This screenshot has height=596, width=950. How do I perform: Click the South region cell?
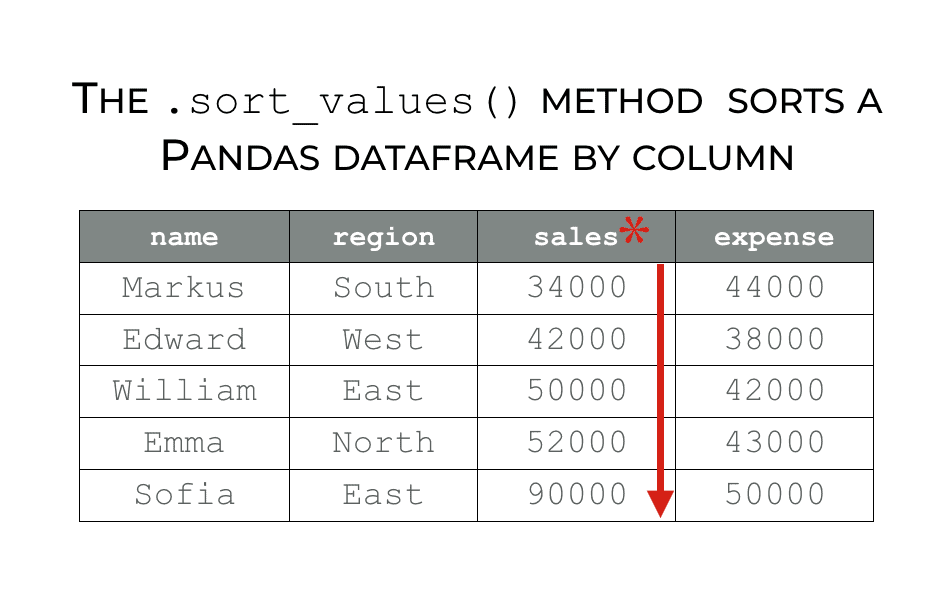(384, 288)
